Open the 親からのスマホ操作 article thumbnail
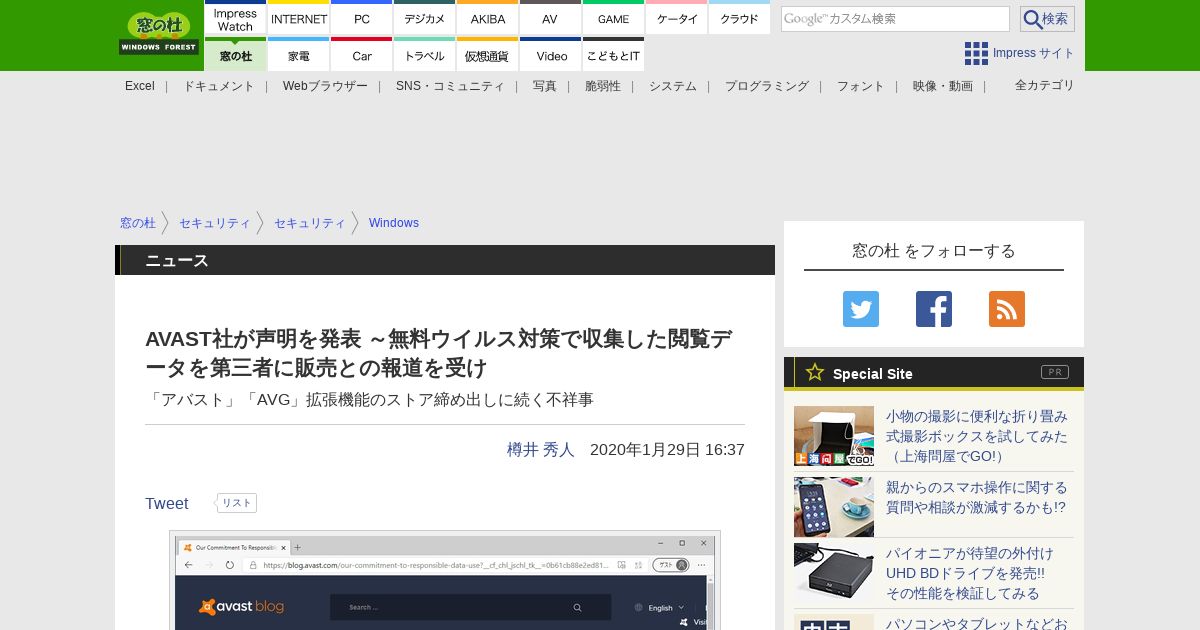The width and height of the screenshot is (1200, 630). tap(834, 507)
